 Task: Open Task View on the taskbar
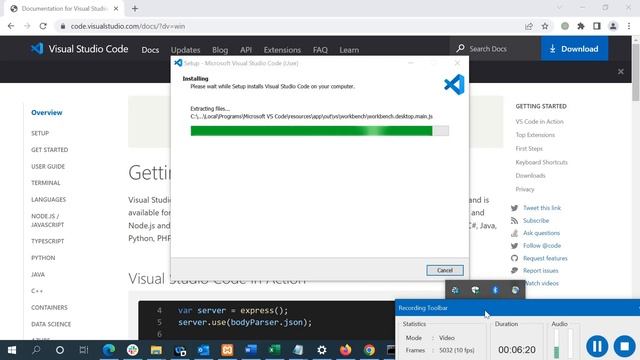click(x=84, y=350)
